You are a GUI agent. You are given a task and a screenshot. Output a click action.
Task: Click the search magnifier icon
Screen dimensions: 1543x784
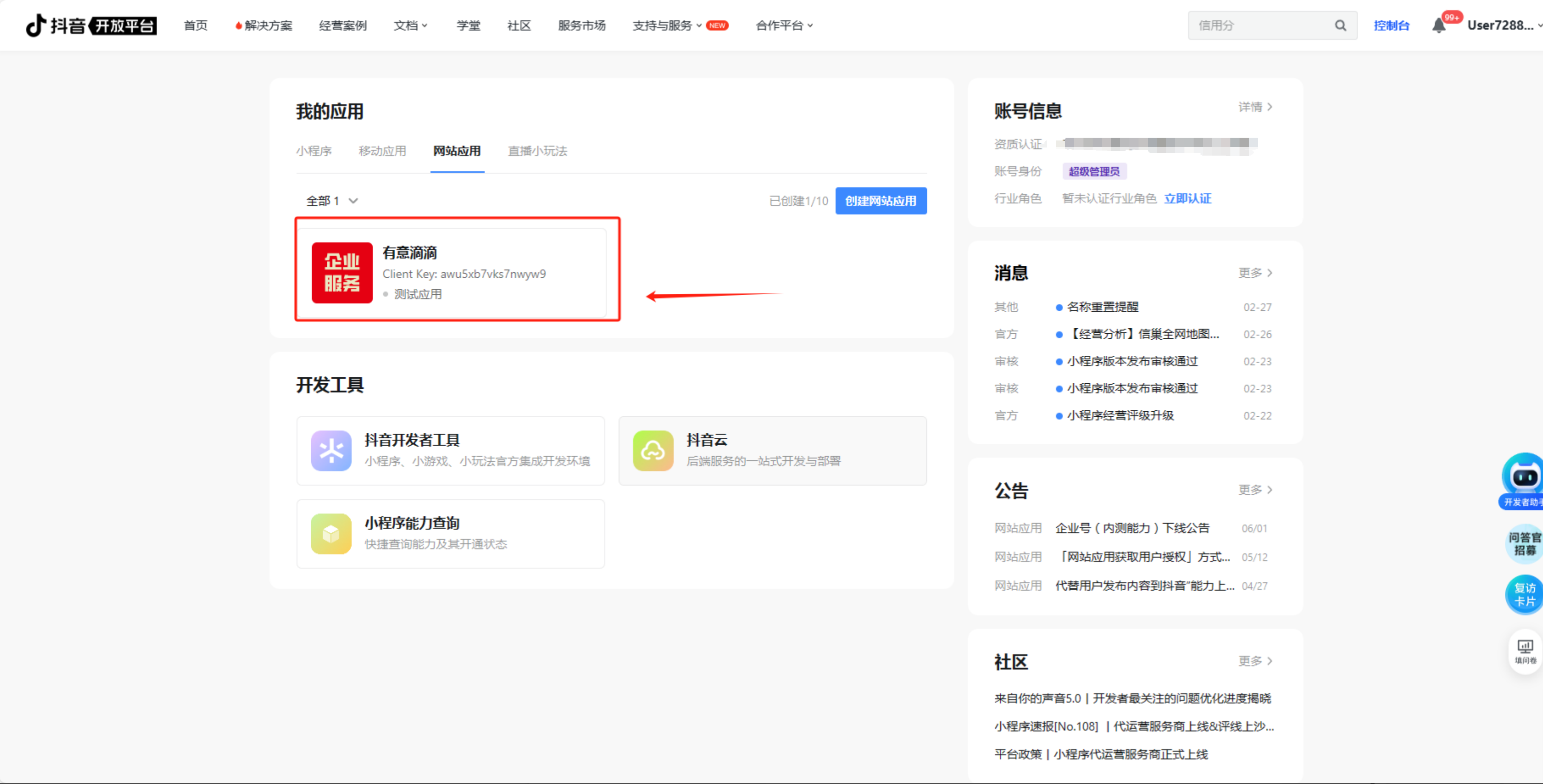(1340, 25)
